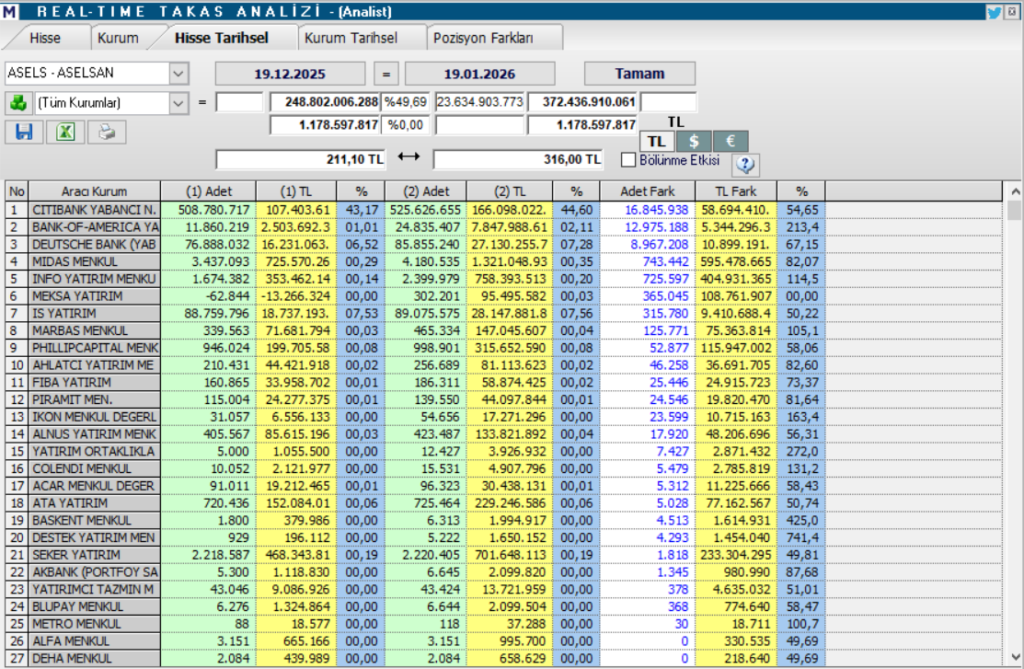
Task: Sort by the Adet Fark column header
Action: (x=647, y=191)
